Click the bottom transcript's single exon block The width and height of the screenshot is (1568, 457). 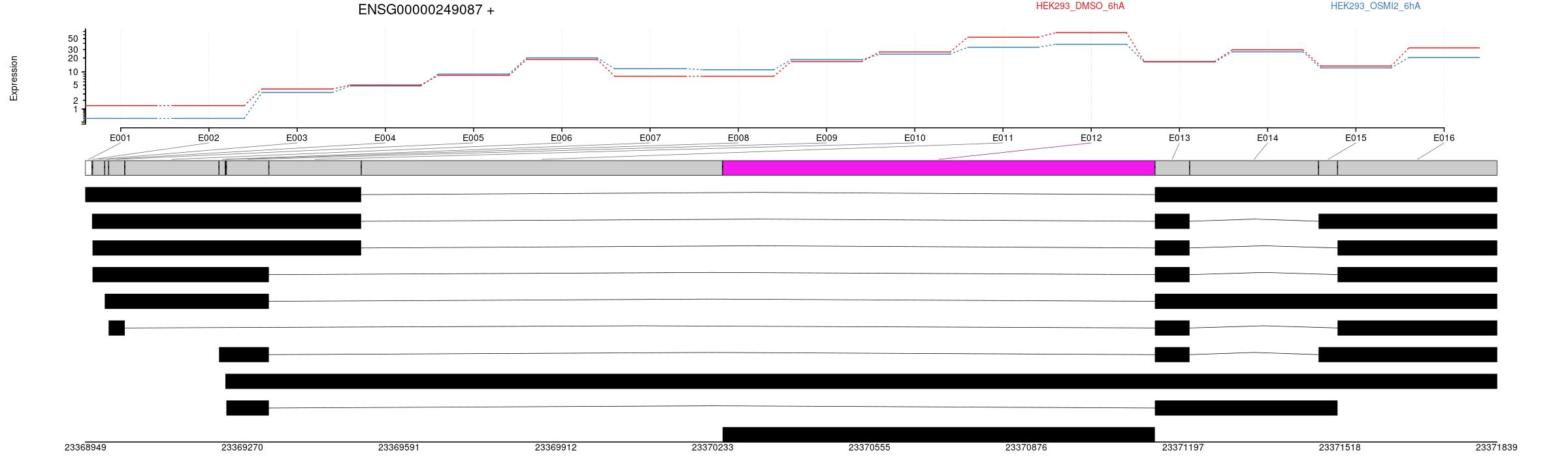[939, 434]
